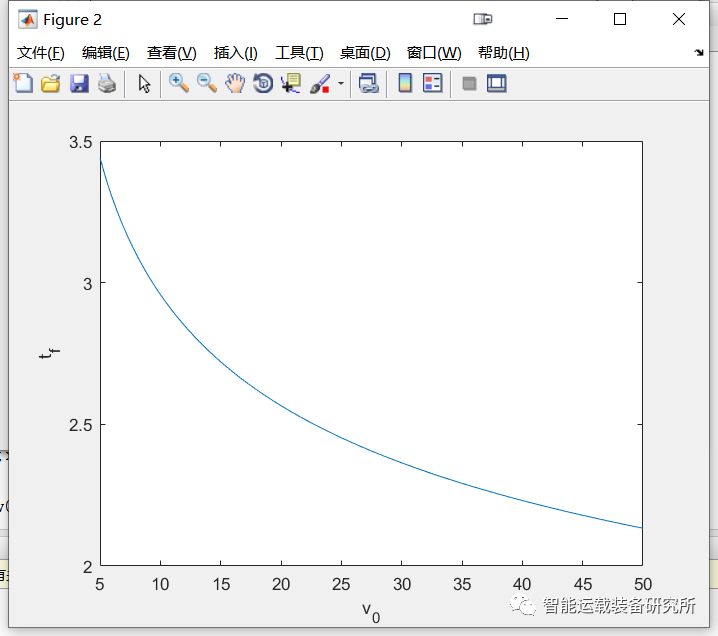Print the figure with the printer icon

(x=107, y=84)
